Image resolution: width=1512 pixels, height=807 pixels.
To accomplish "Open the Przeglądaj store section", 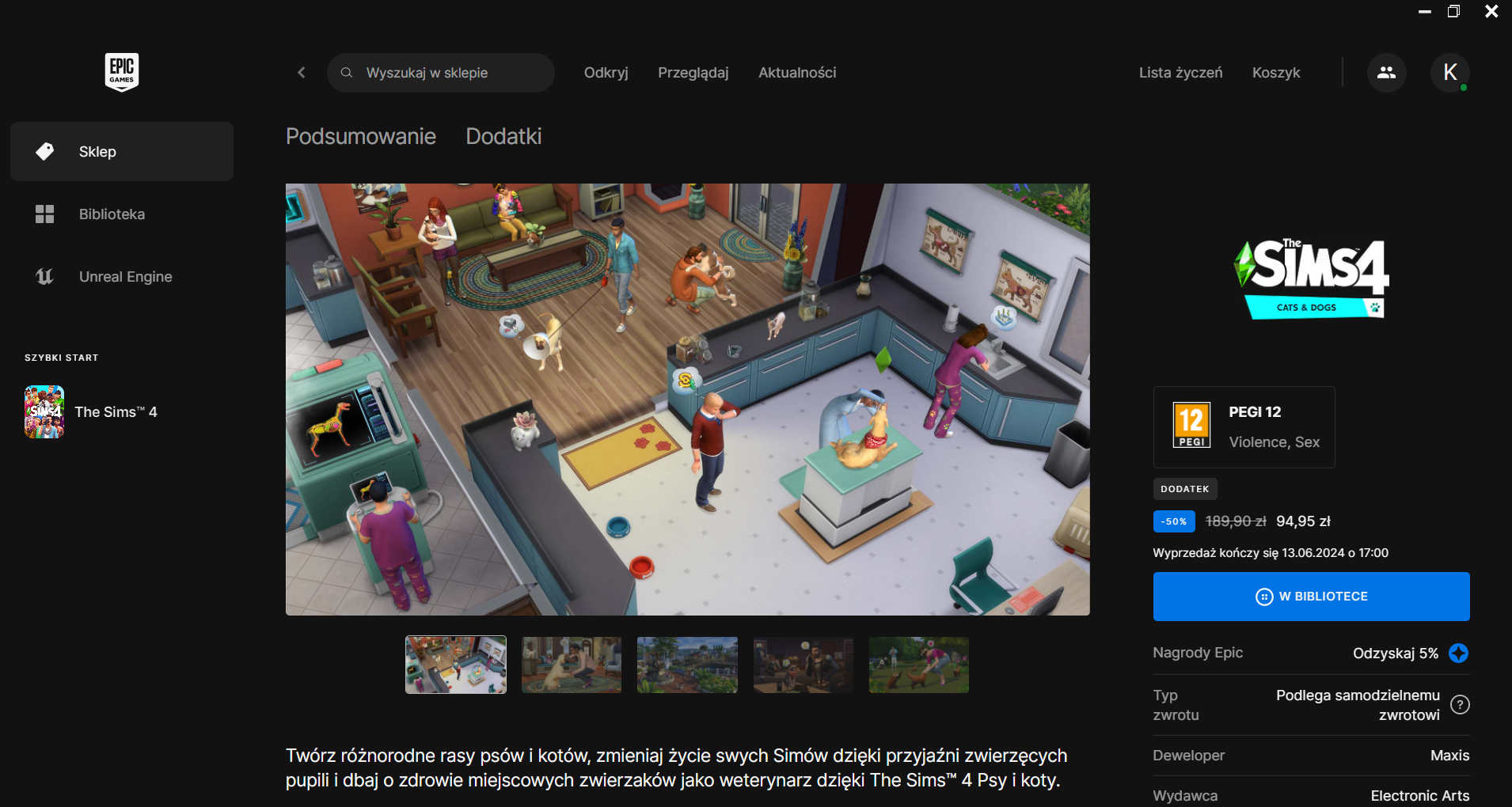I will (x=693, y=73).
